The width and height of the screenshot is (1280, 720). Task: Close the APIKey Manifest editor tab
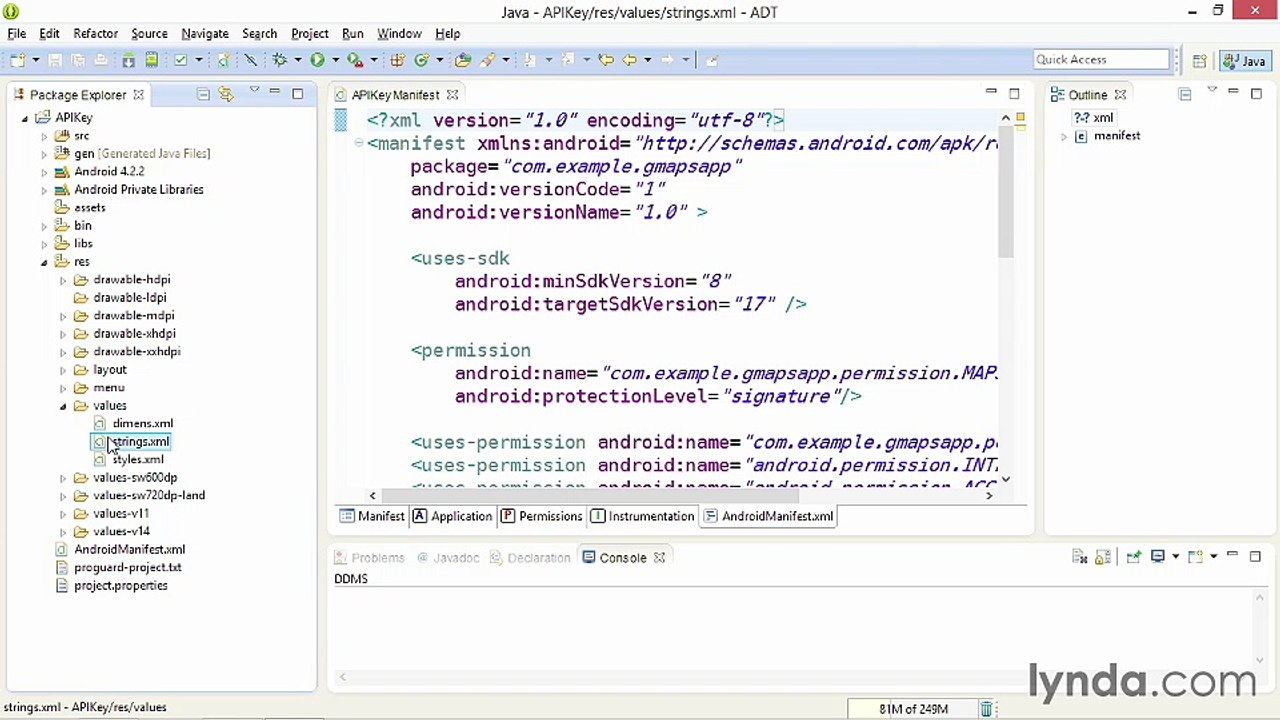(x=452, y=95)
